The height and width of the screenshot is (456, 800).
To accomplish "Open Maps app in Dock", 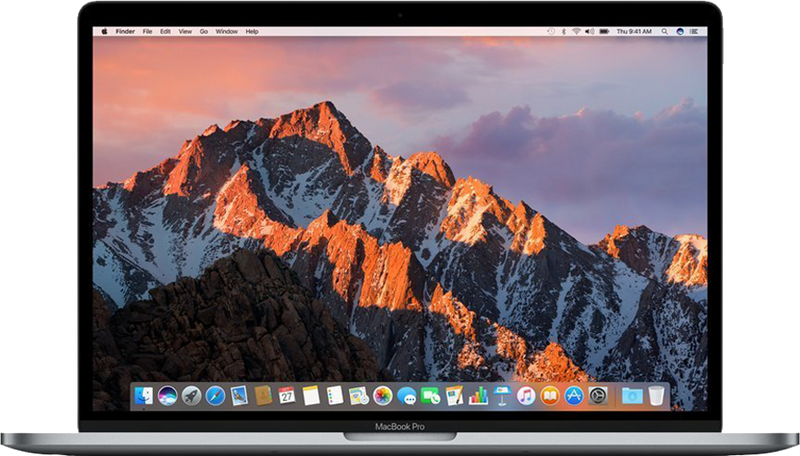I will 359,395.
